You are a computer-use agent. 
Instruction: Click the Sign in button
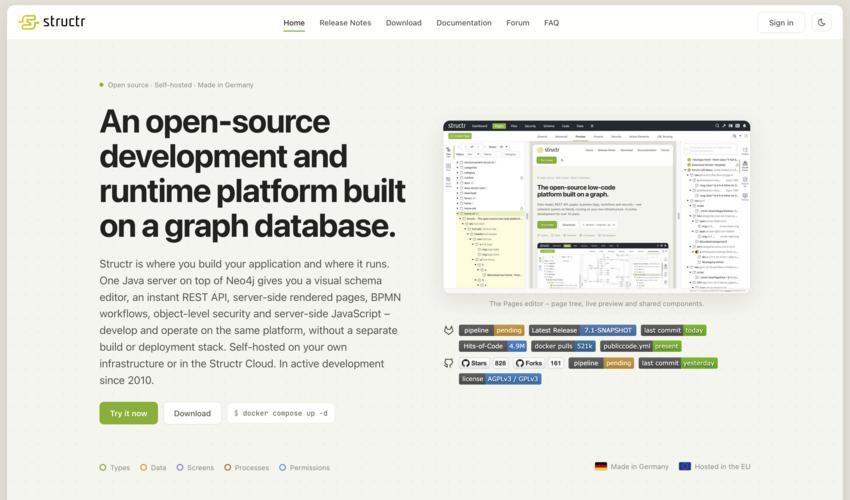coord(781,23)
